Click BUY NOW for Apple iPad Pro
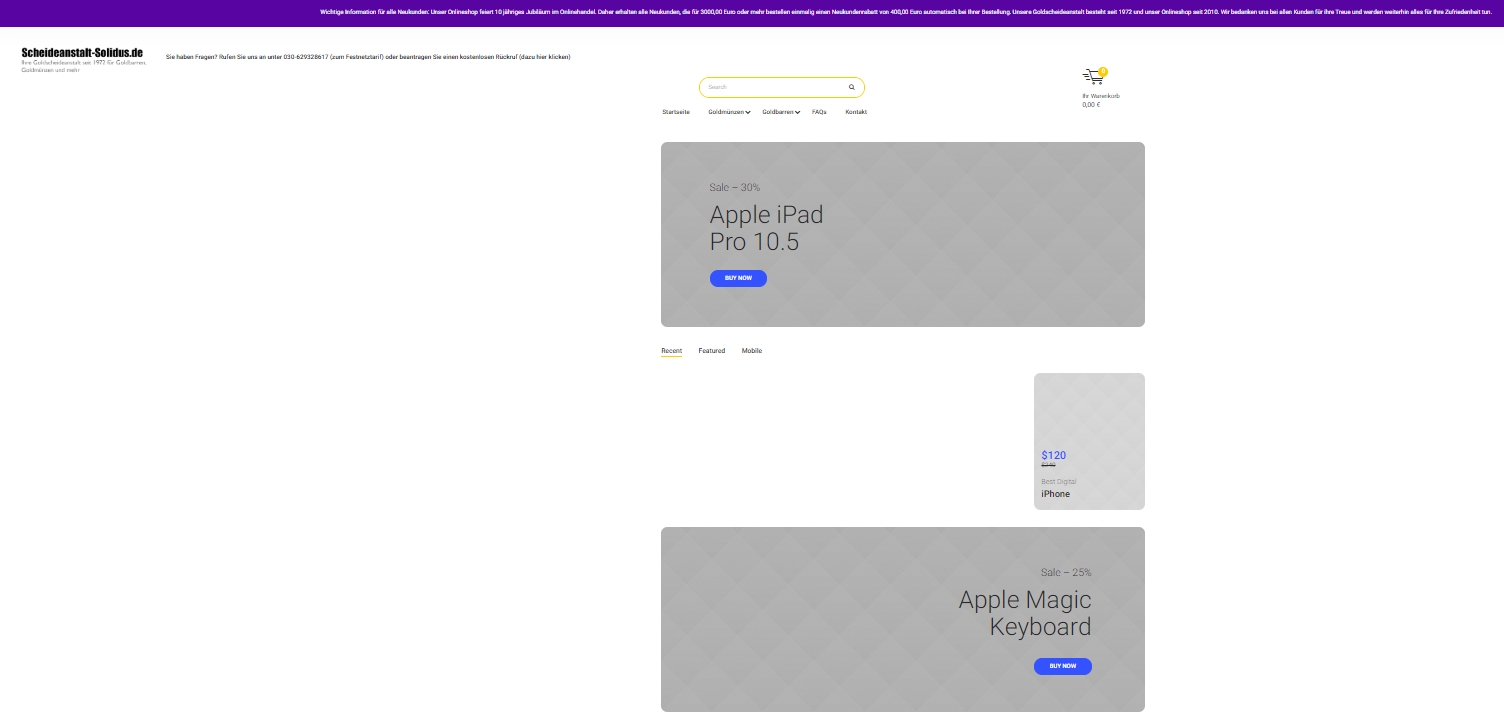Viewport: 1504px width, 726px height. pos(738,278)
